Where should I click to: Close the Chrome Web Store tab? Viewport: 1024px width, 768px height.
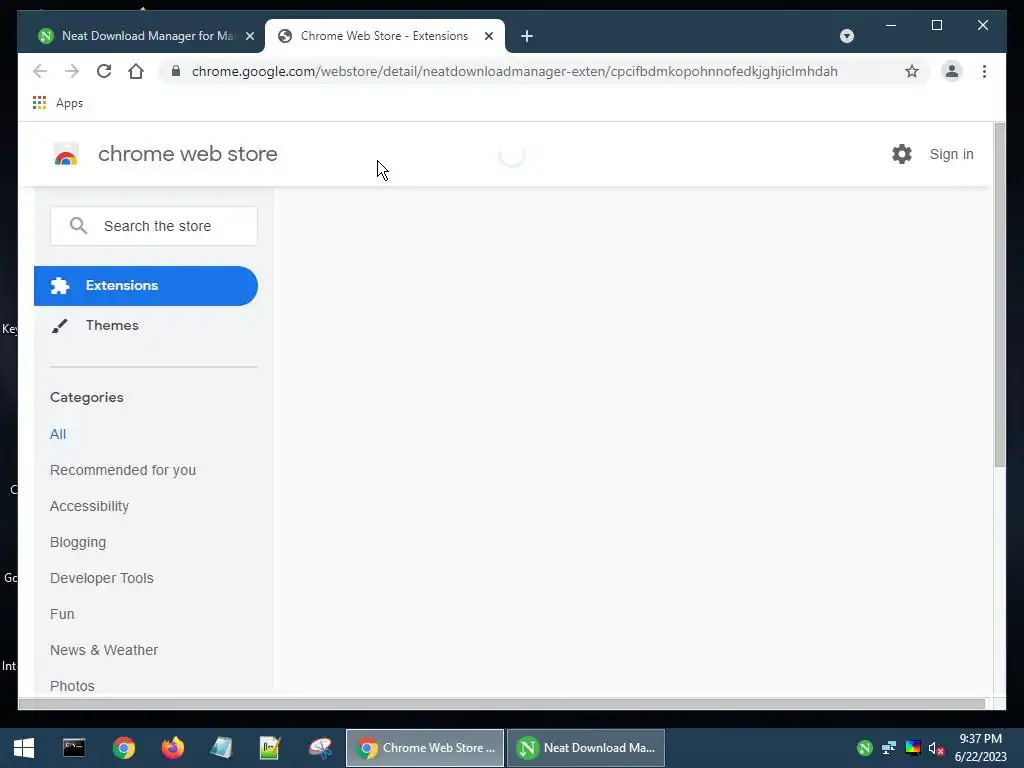click(488, 36)
